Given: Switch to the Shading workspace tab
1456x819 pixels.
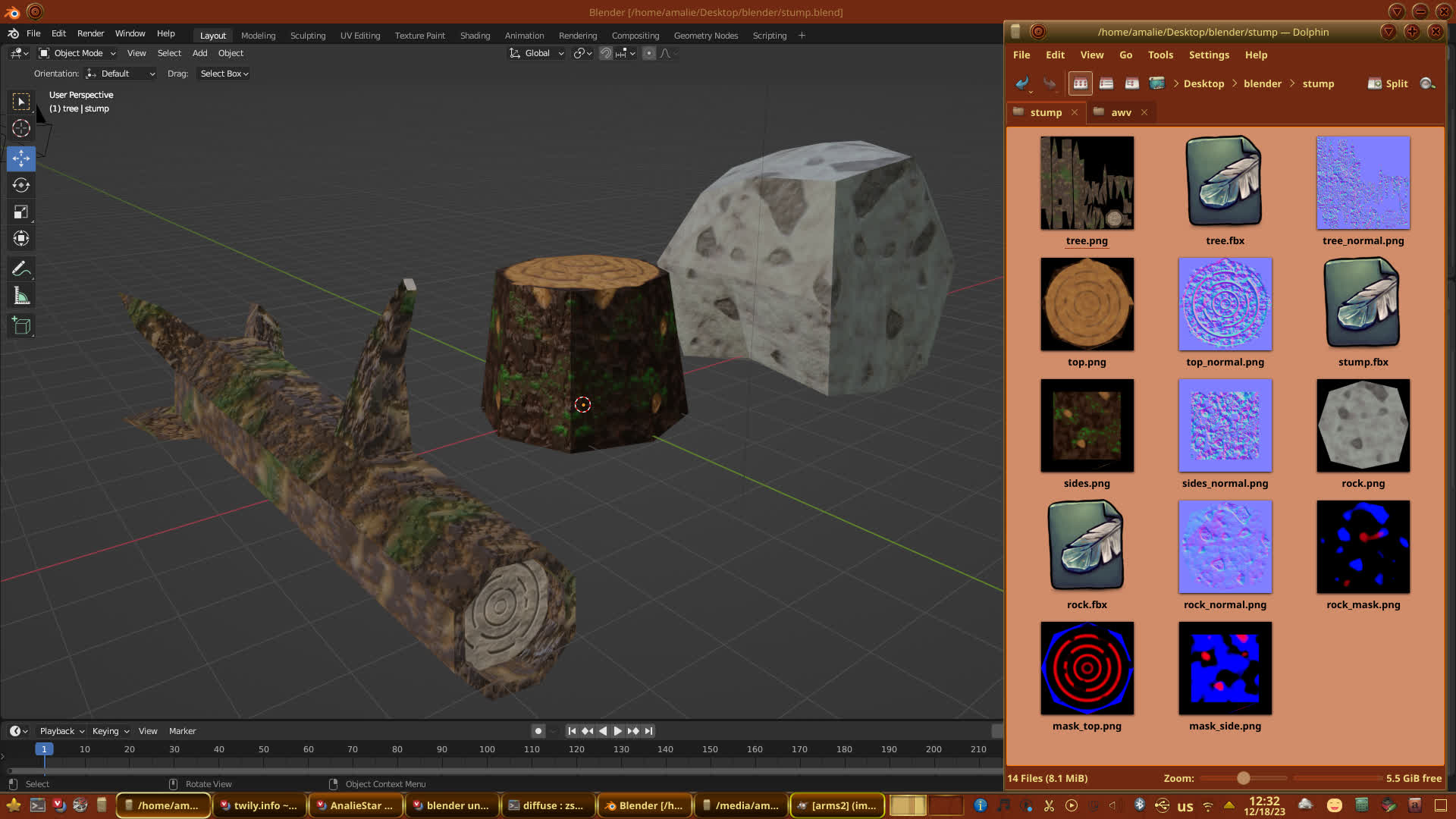Looking at the screenshot, I should point(475,36).
